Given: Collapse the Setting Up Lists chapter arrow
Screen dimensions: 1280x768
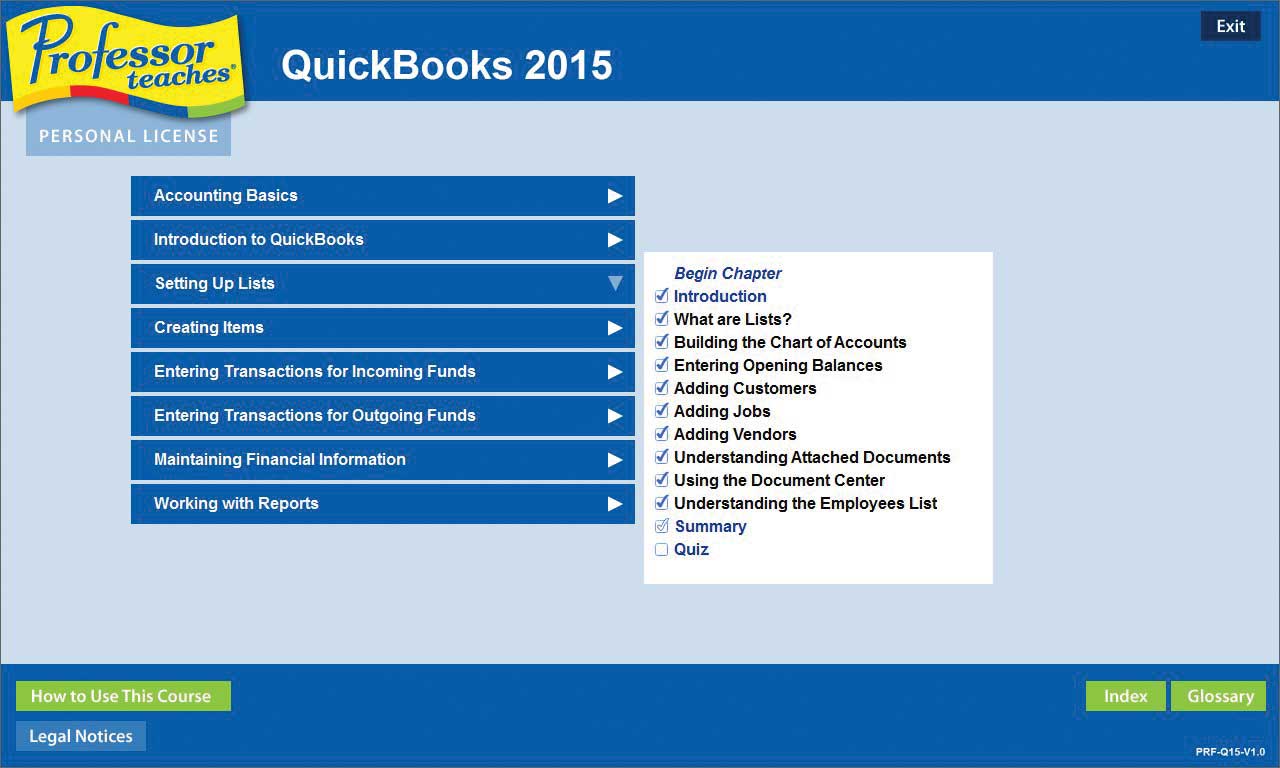Looking at the screenshot, I should click(x=615, y=284).
